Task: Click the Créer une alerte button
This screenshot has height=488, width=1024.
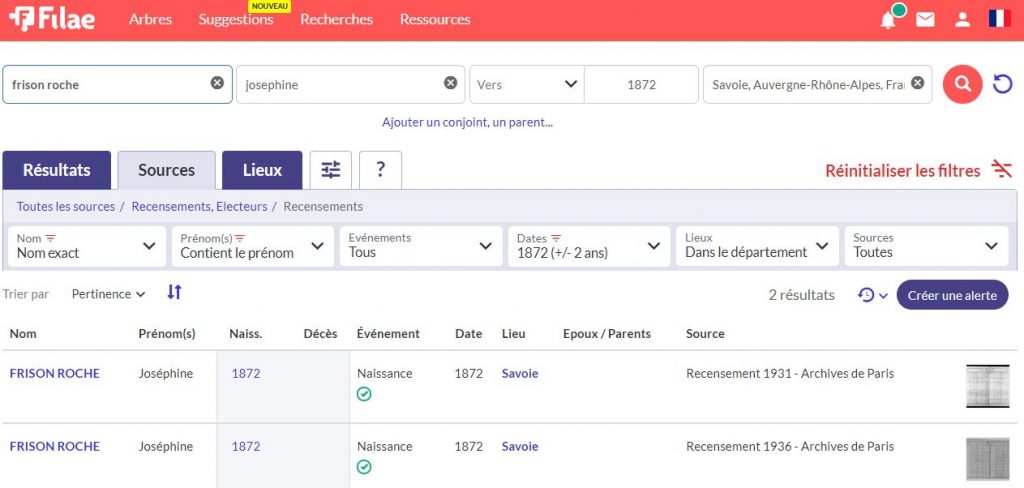Action: click(952, 295)
